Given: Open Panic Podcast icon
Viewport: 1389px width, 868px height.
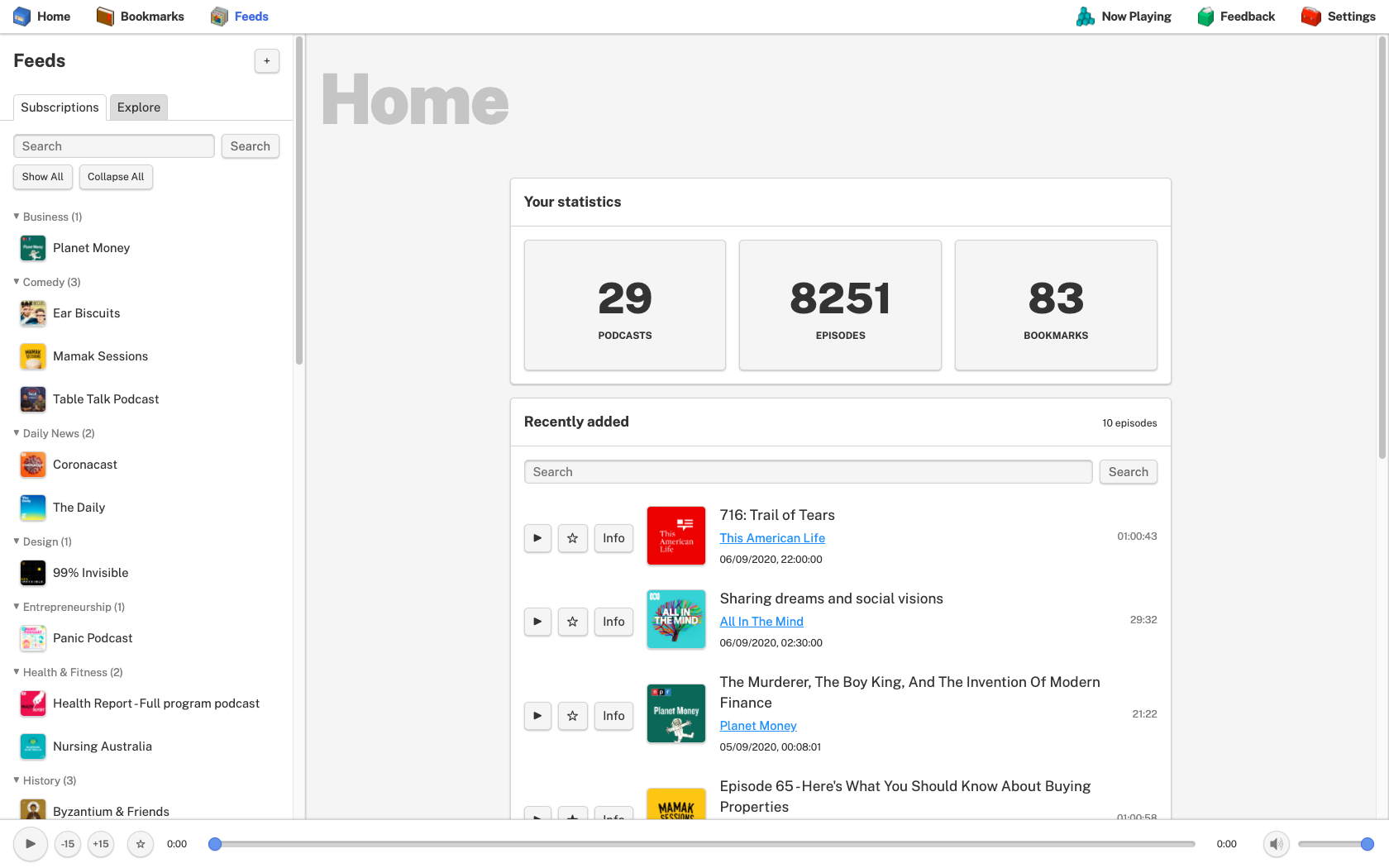Looking at the screenshot, I should [x=33, y=638].
